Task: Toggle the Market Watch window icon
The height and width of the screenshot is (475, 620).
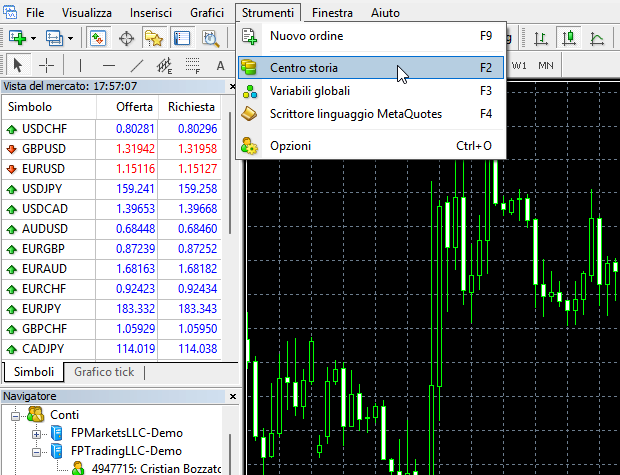Action: [98, 39]
